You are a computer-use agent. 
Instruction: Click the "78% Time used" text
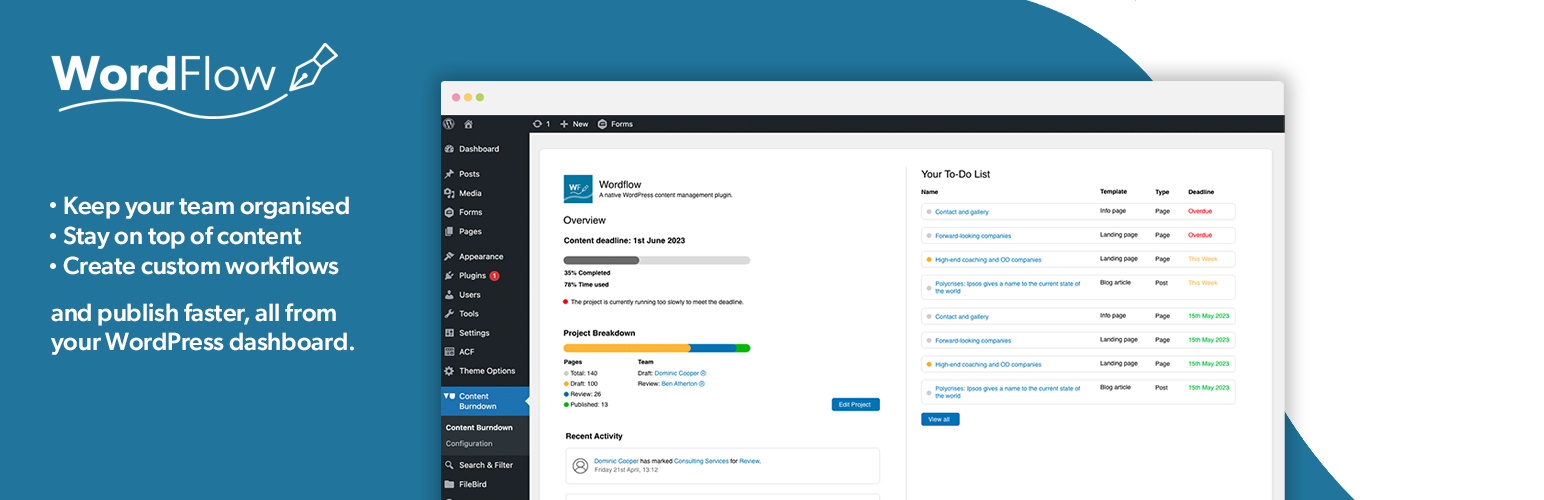click(x=586, y=284)
